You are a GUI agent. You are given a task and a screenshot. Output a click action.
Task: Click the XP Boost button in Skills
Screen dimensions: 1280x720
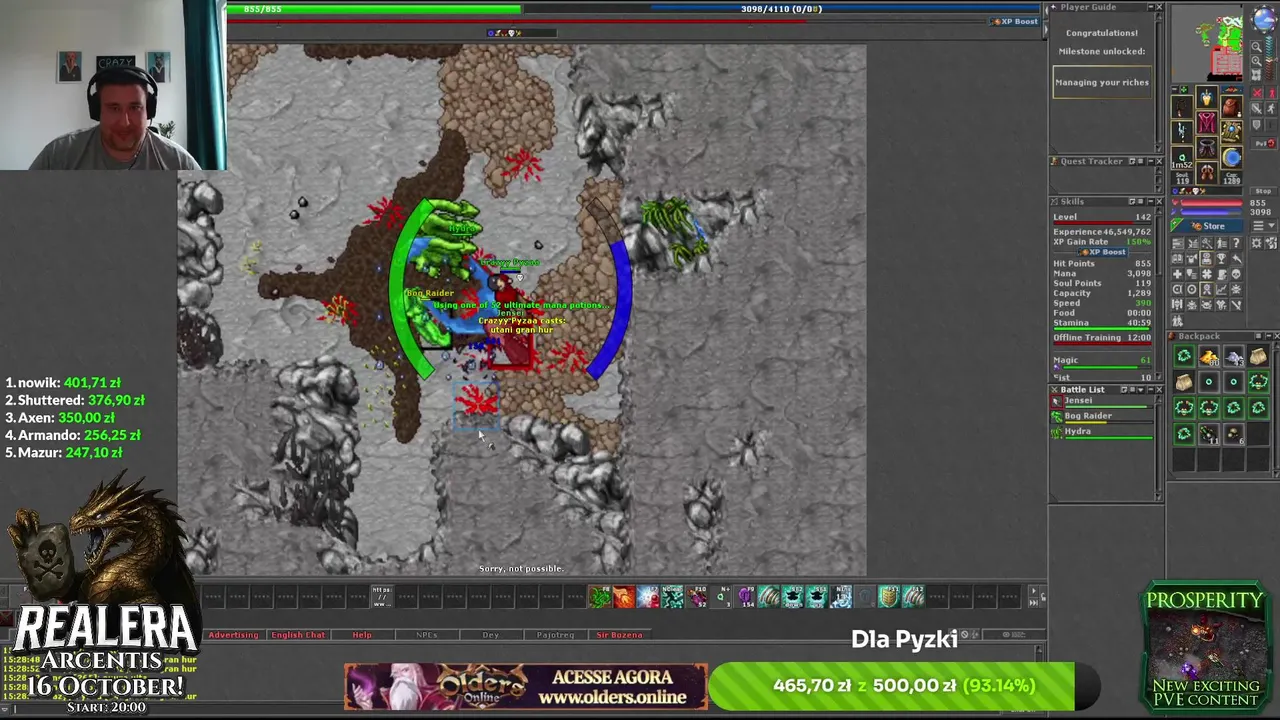point(1103,252)
